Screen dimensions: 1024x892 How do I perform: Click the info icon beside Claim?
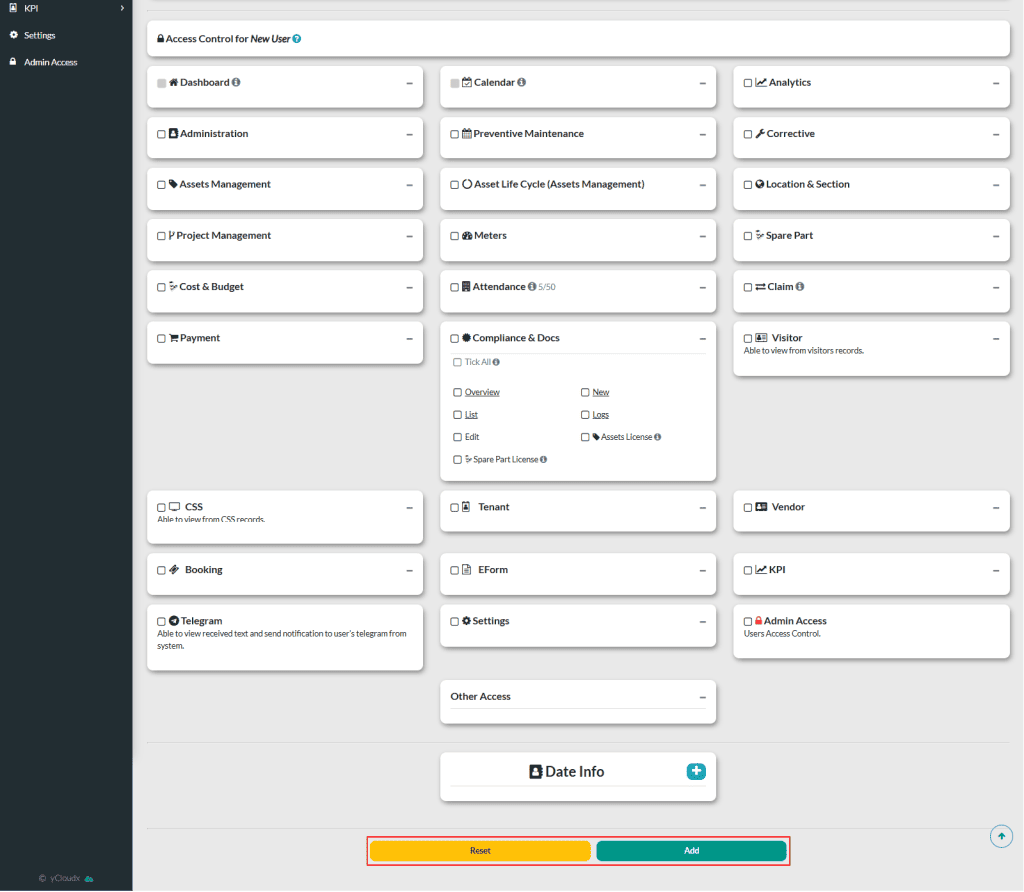tap(800, 287)
